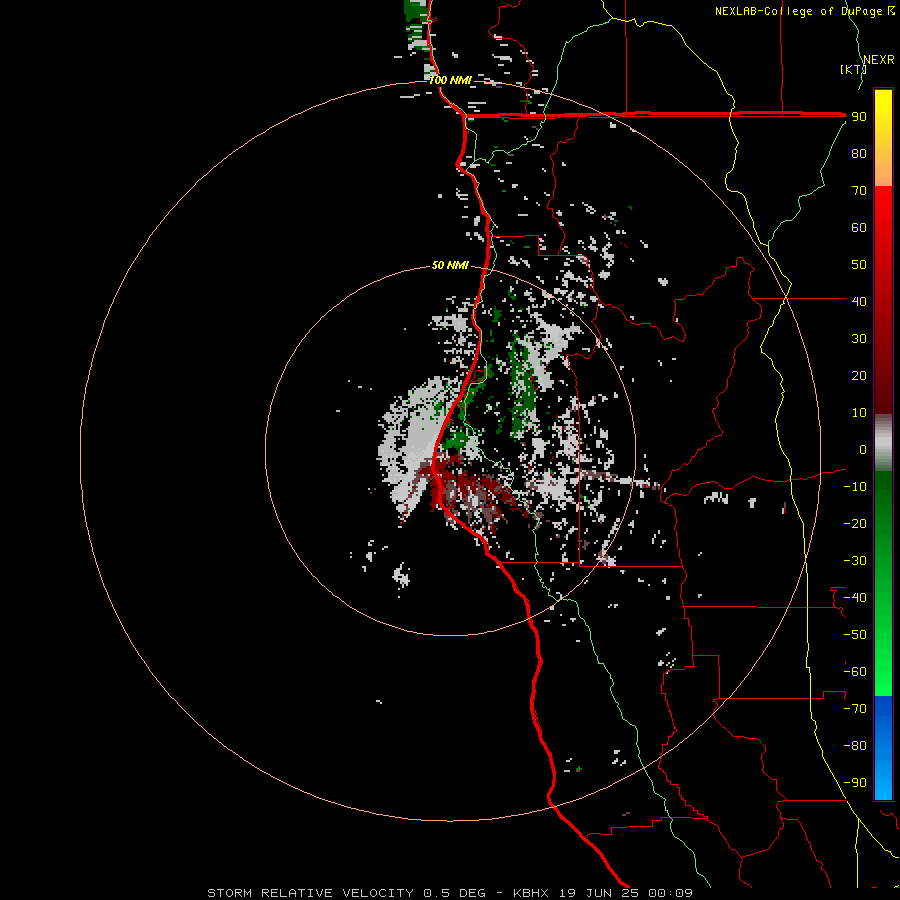Click the "100 NMI" range ring label
The width and height of the screenshot is (900, 900).
tap(450, 80)
